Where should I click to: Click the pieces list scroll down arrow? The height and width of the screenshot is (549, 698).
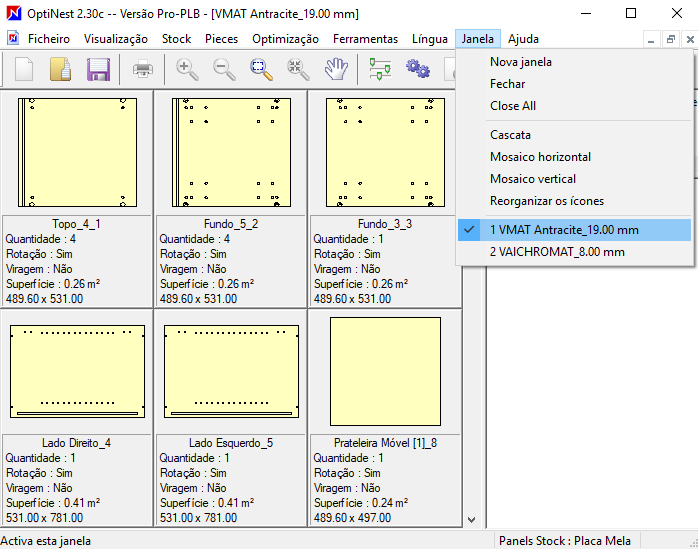[x=472, y=520]
